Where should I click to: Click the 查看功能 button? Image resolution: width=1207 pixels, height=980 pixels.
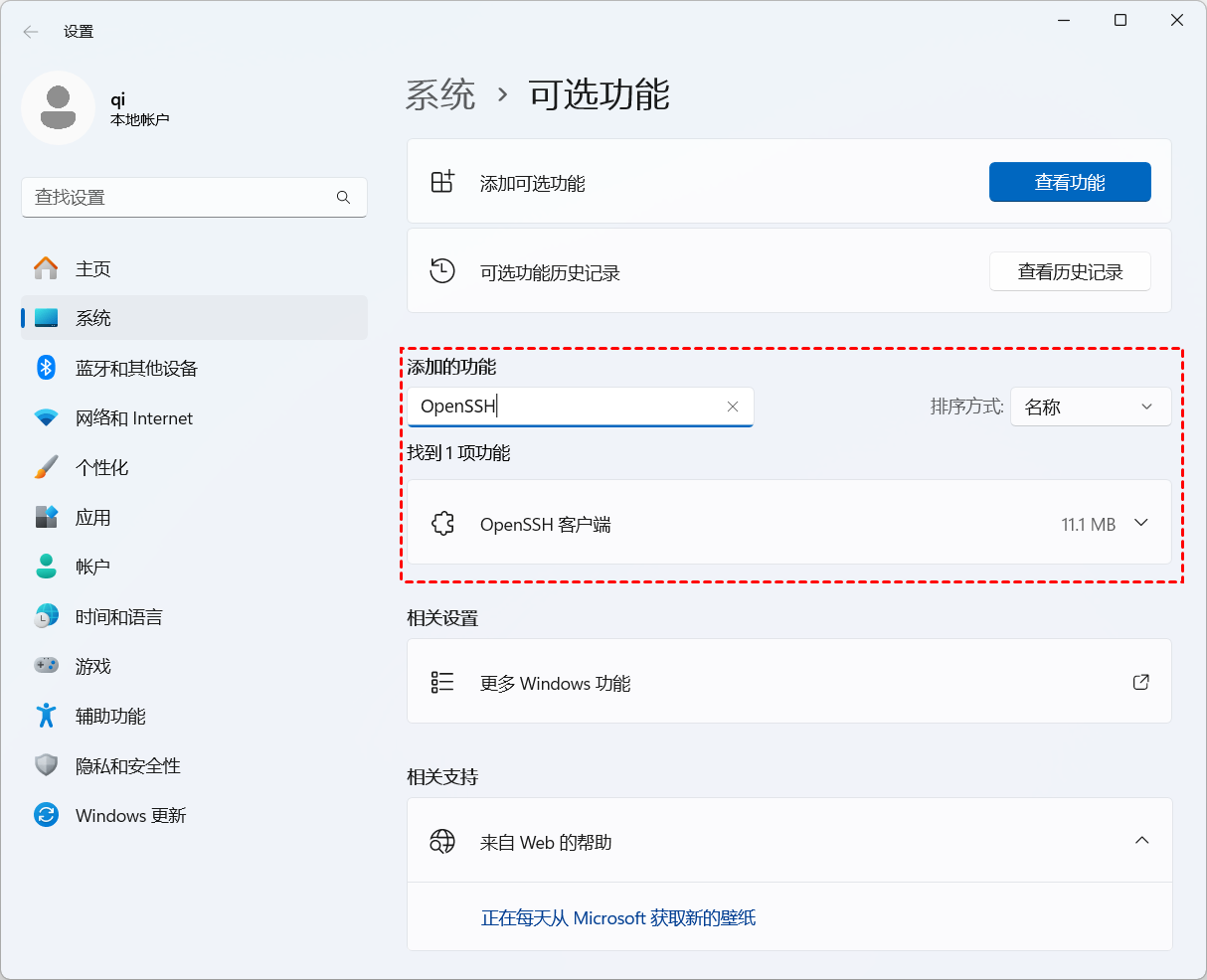click(1070, 182)
